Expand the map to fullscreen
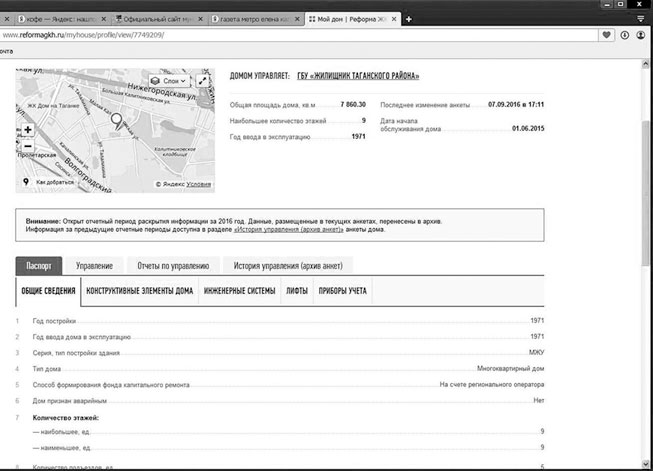 (204, 81)
